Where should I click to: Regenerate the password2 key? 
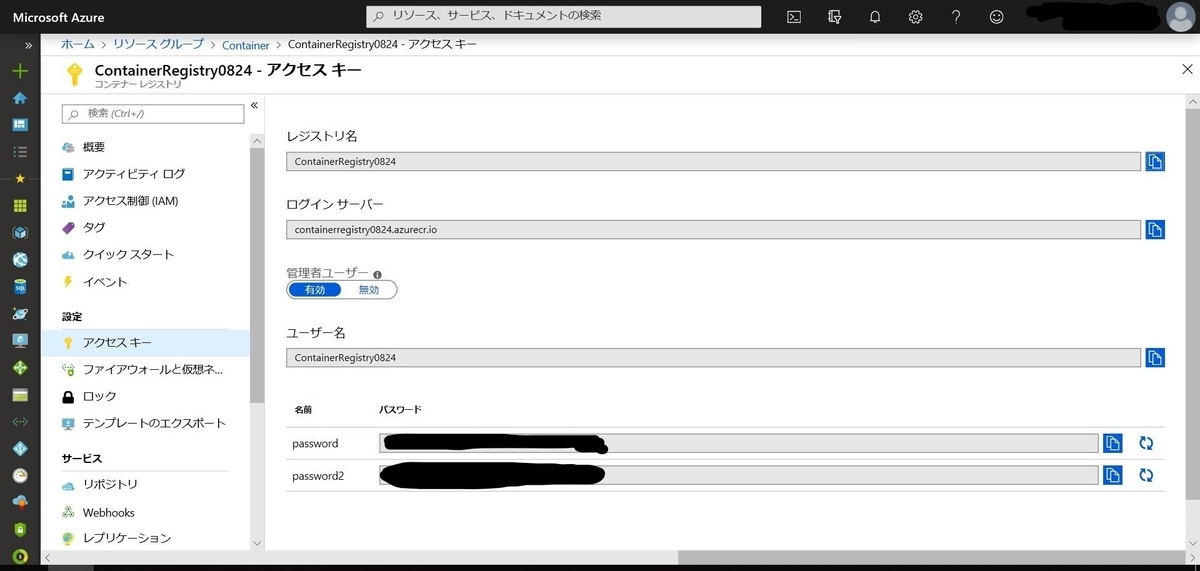[1146, 475]
